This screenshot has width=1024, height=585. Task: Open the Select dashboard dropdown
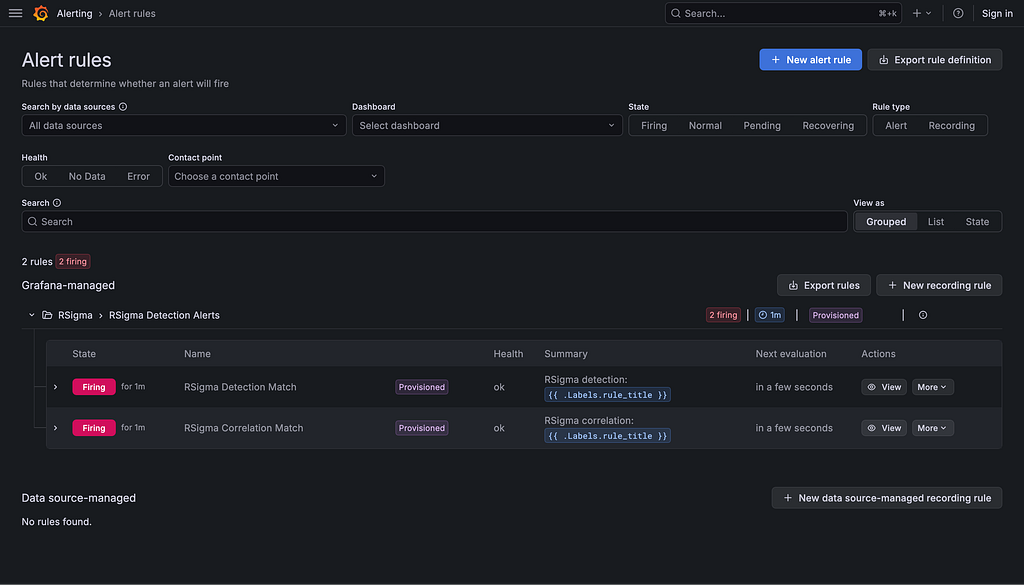click(487, 125)
